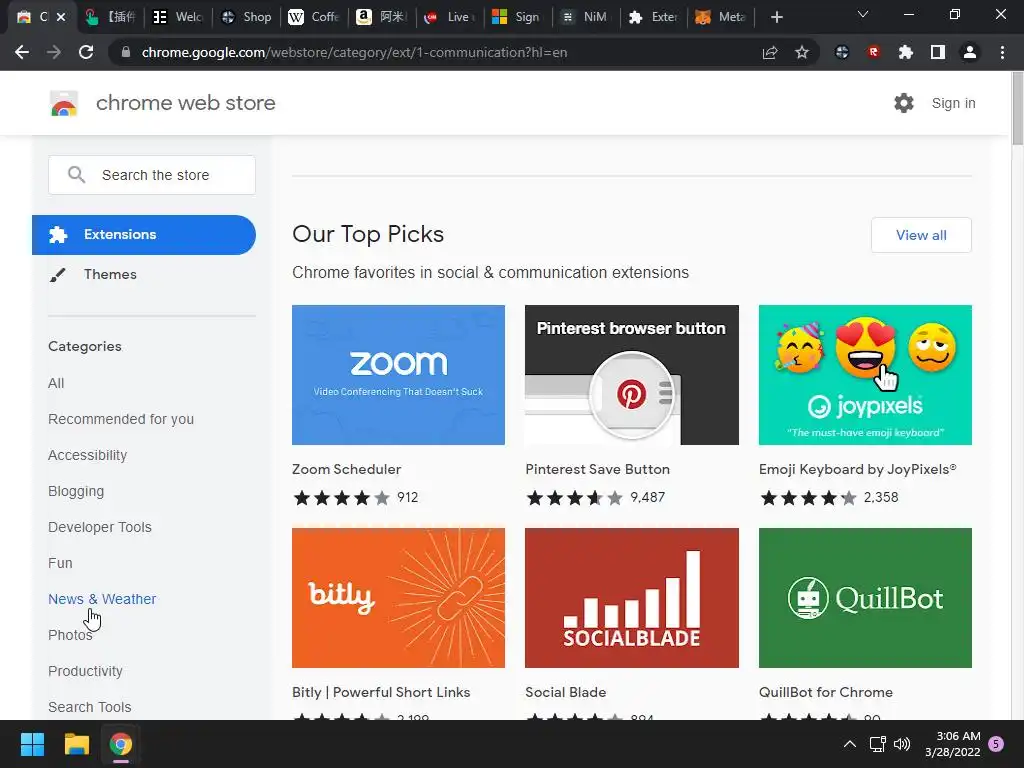Open the Chrome profile avatar menu
Viewport: 1024px width, 768px height.
(x=970, y=52)
